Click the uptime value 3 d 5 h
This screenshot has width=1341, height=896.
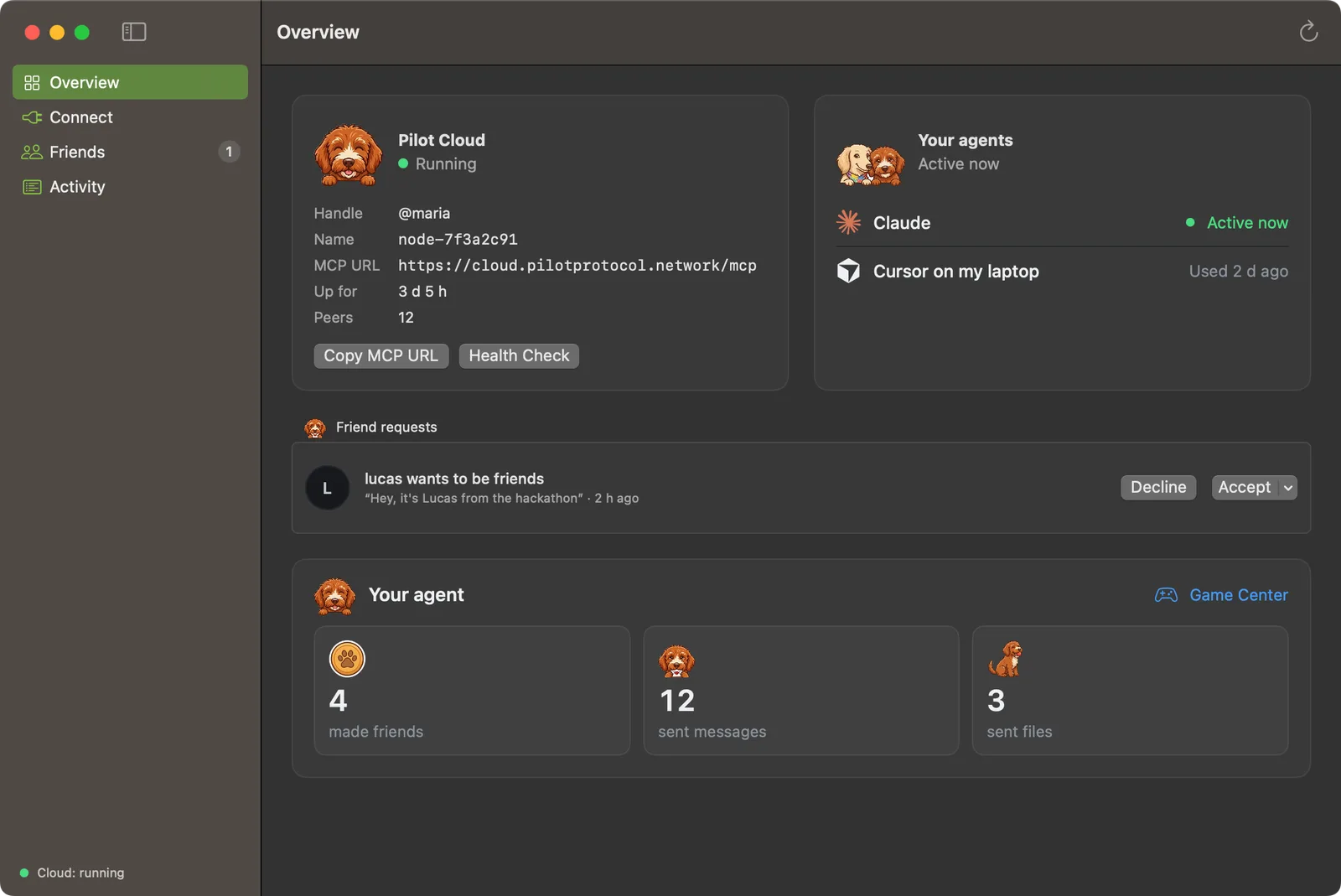[422, 292]
